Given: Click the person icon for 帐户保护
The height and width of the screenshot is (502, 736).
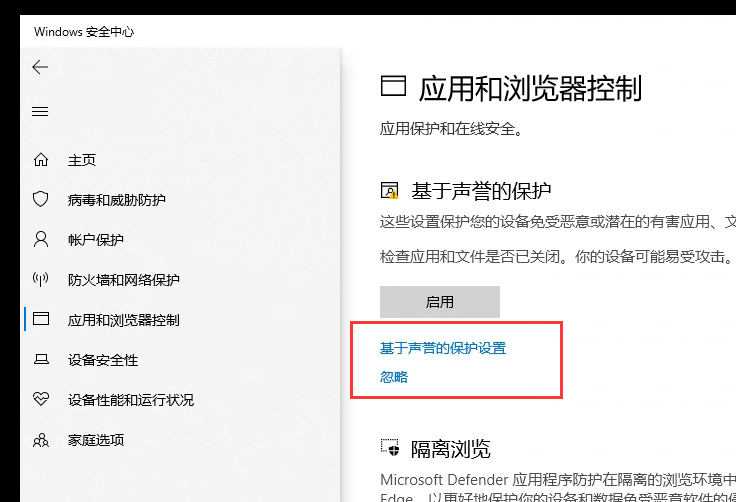Looking at the screenshot, I should (x=41, y=239).
